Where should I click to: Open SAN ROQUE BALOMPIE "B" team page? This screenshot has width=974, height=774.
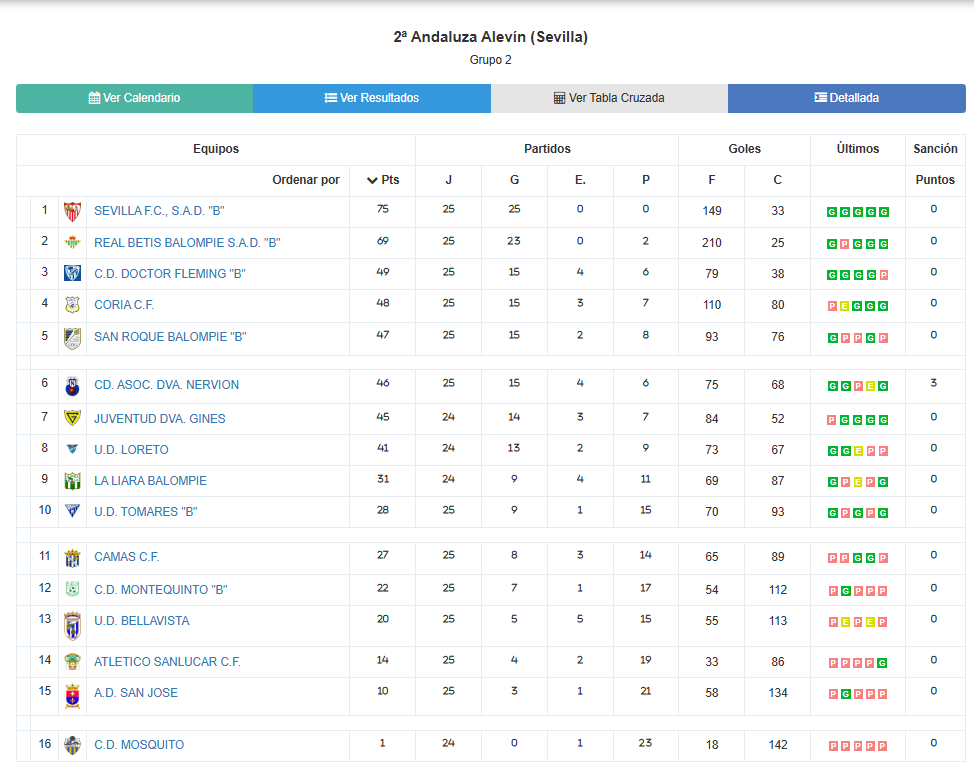(x=170, y=337)
